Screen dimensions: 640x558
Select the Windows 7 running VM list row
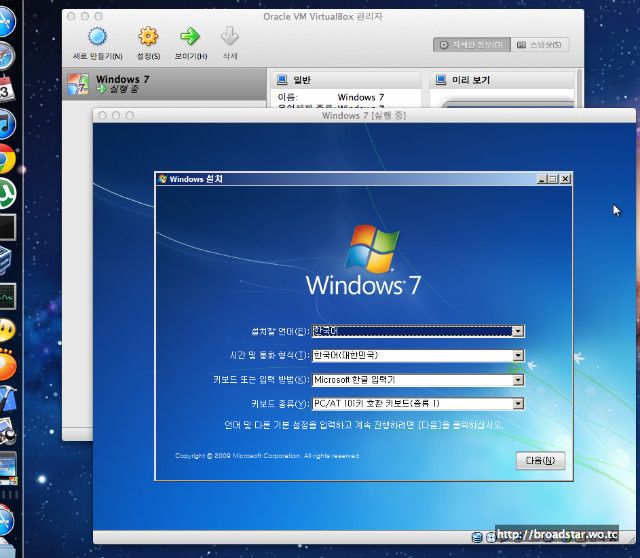[164, 84]
